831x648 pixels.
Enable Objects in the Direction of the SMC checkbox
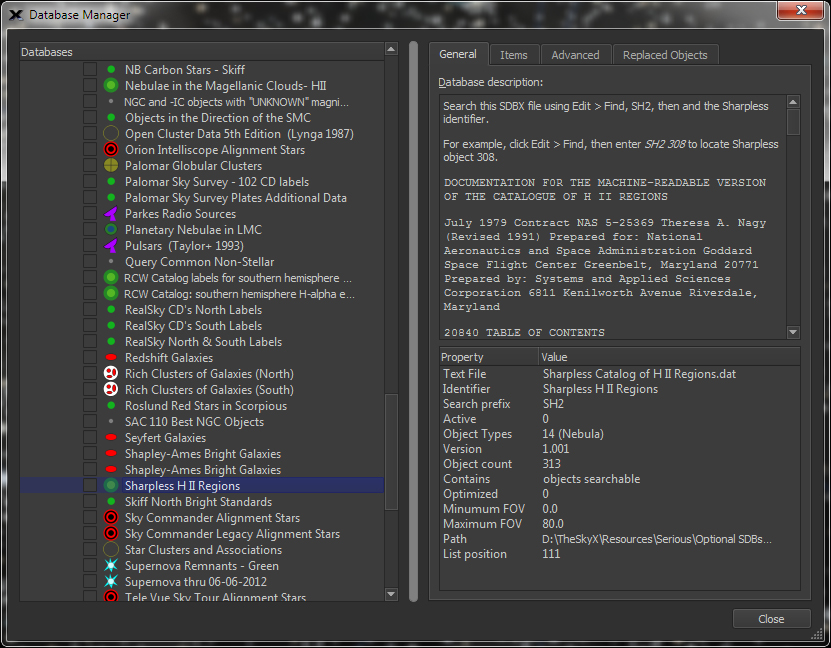tap(90, 118)
